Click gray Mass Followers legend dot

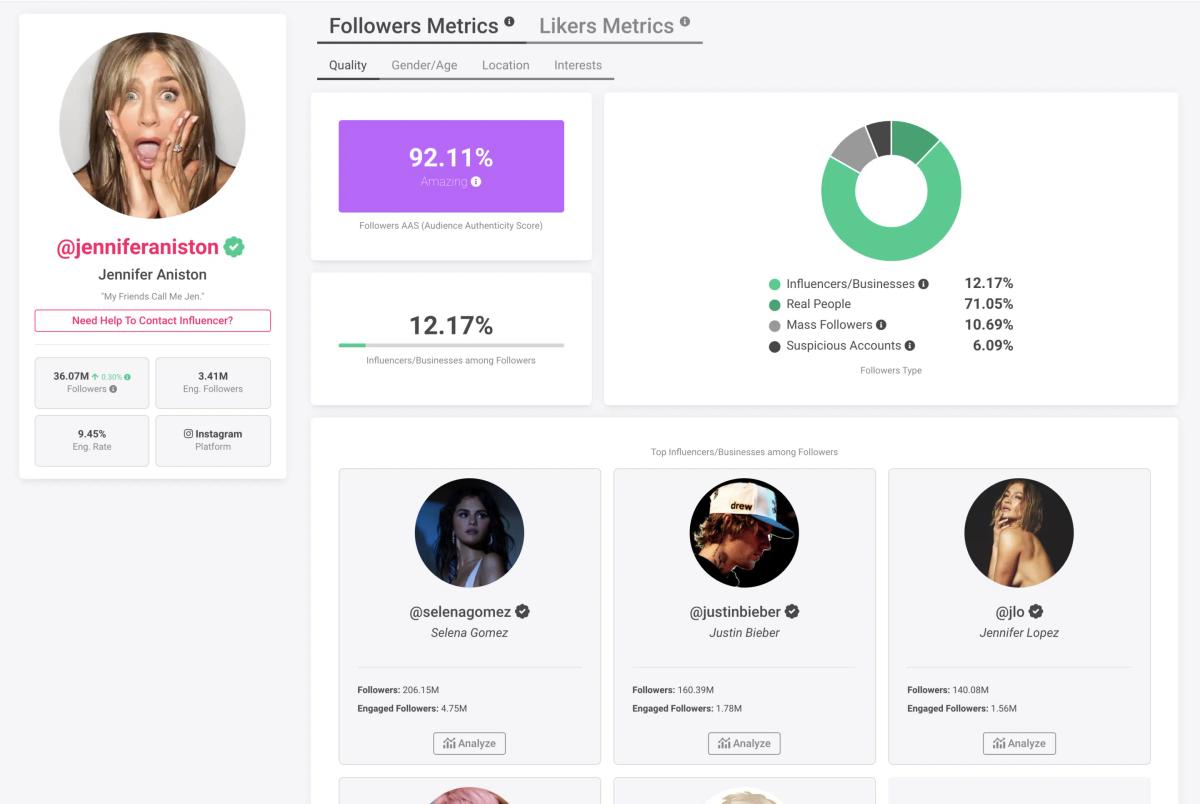(x=774, y=325)
